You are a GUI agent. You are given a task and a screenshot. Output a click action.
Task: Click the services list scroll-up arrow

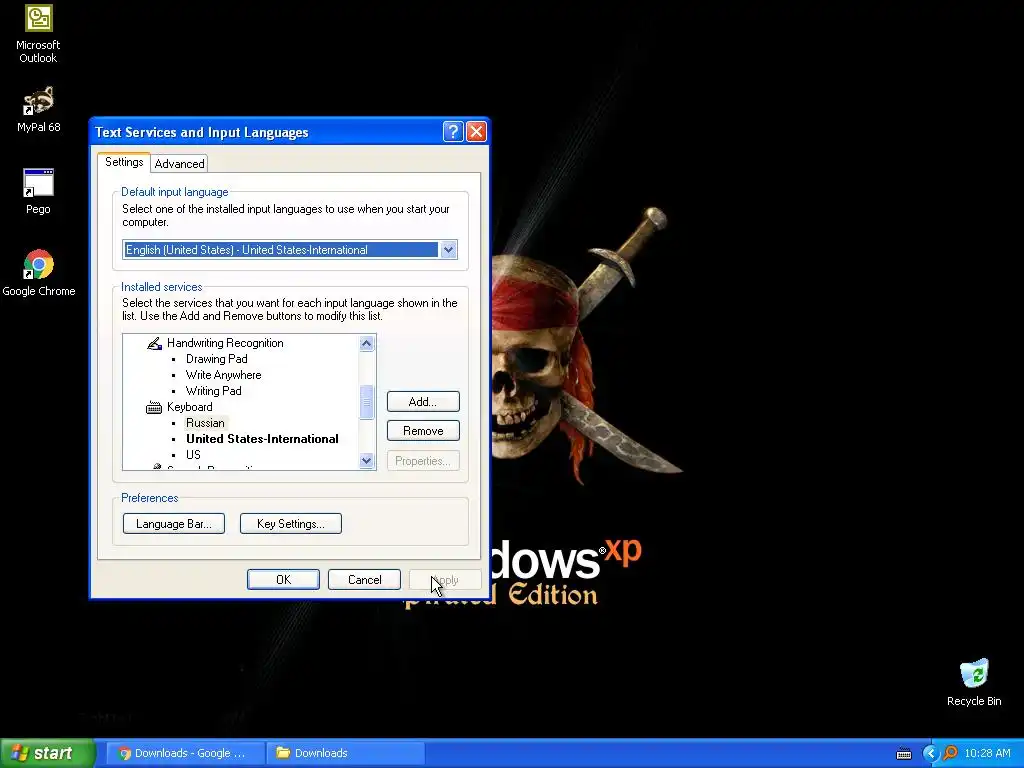coord(366,344)
